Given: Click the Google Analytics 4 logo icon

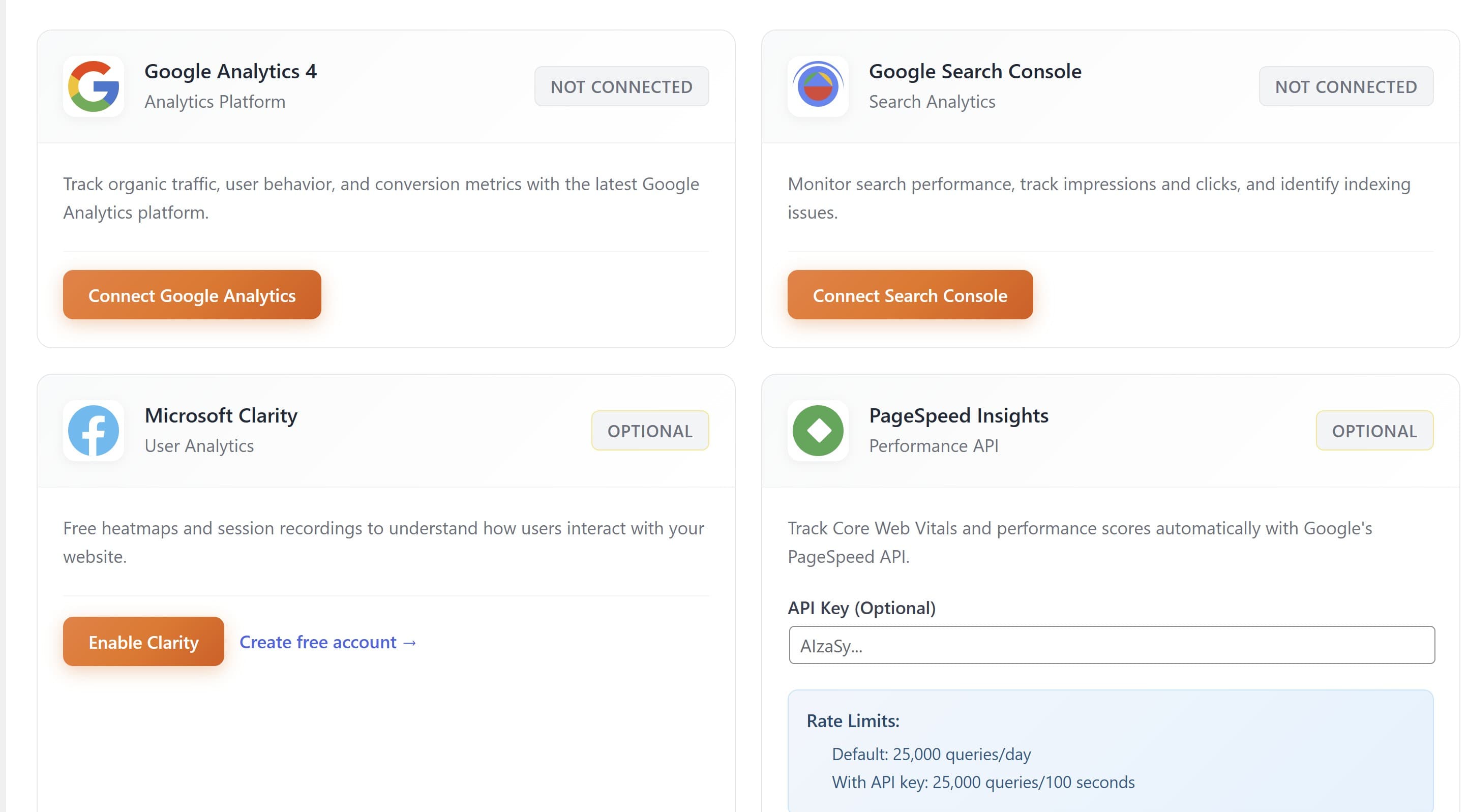Looking at the screenshot, I should [93, 86].
